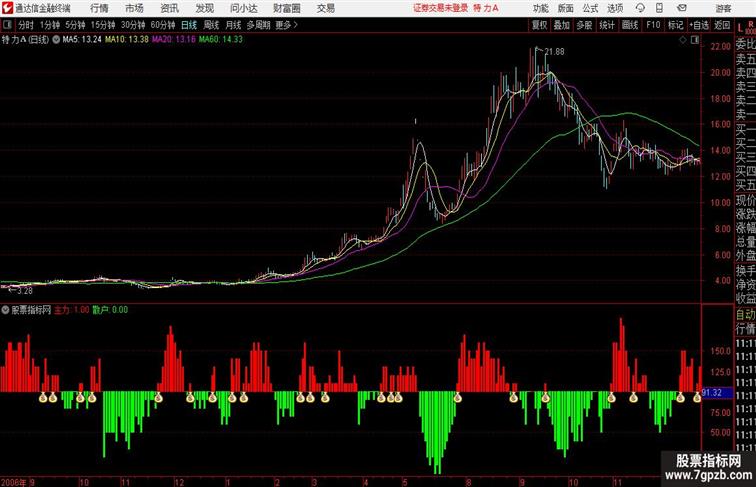Image resolution: width=756 pixels, height=487 pixels.
Task: Click the diamond icon above the price axis
Action: [x=683, y=40]
